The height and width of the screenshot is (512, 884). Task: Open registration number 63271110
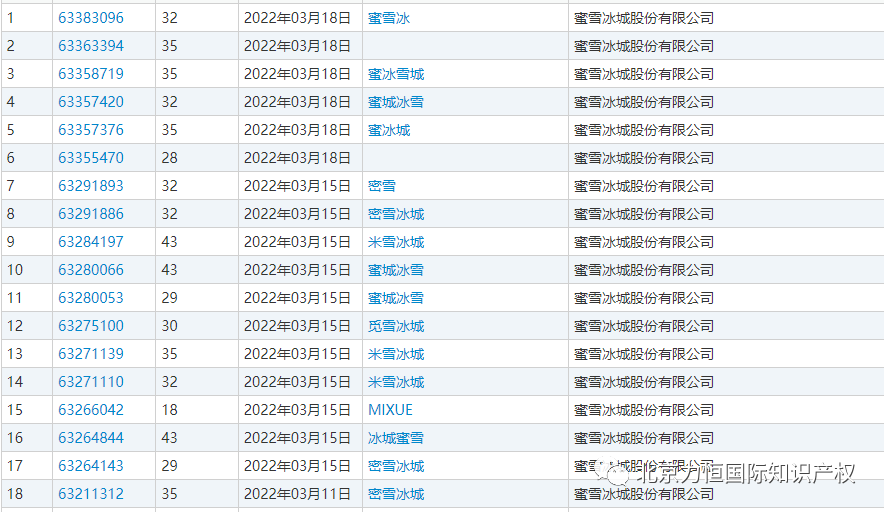click(x=91, y=382)
